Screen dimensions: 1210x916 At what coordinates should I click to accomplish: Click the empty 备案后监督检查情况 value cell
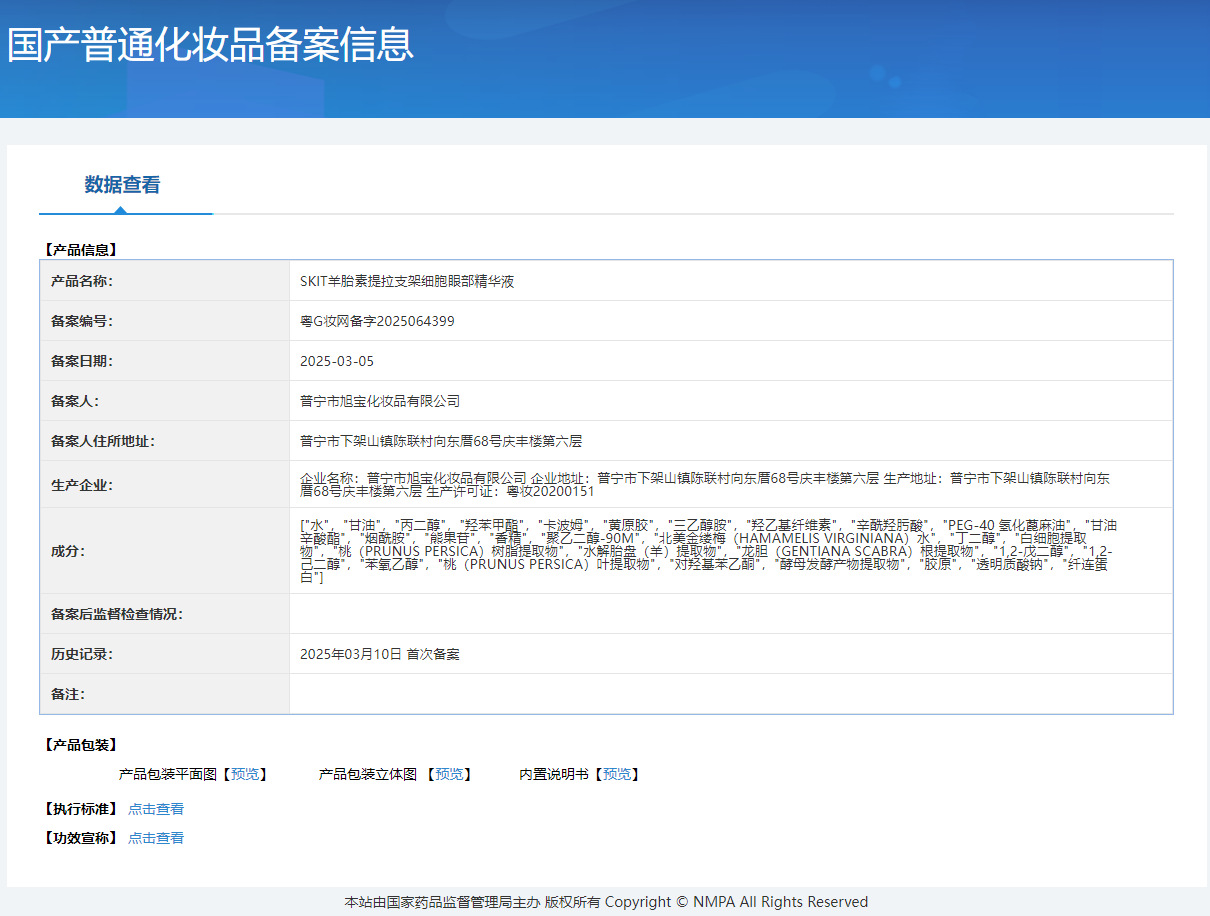pyautogui.click(x=730, y=614)
